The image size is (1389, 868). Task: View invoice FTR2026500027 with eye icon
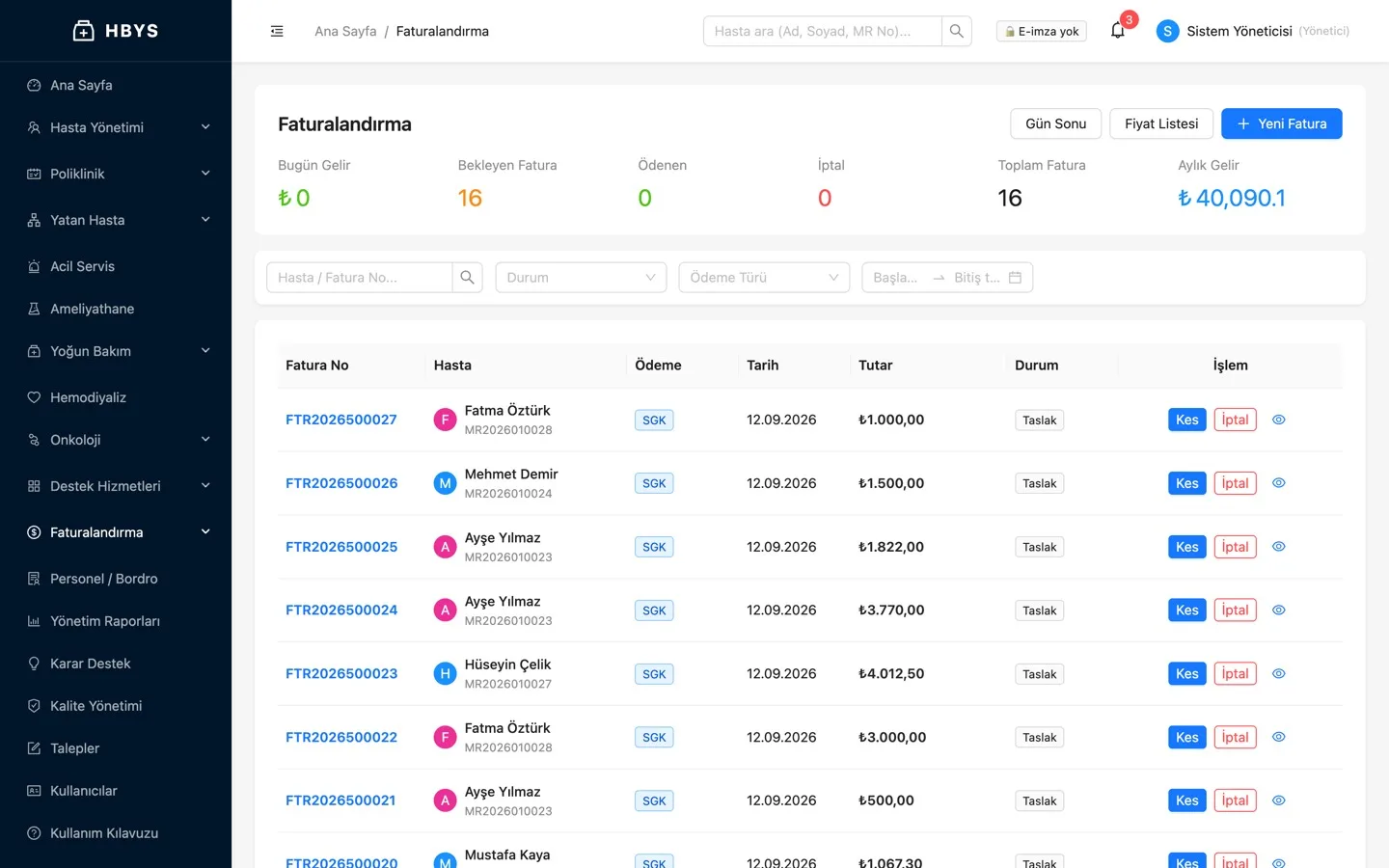pos(1279,420)
